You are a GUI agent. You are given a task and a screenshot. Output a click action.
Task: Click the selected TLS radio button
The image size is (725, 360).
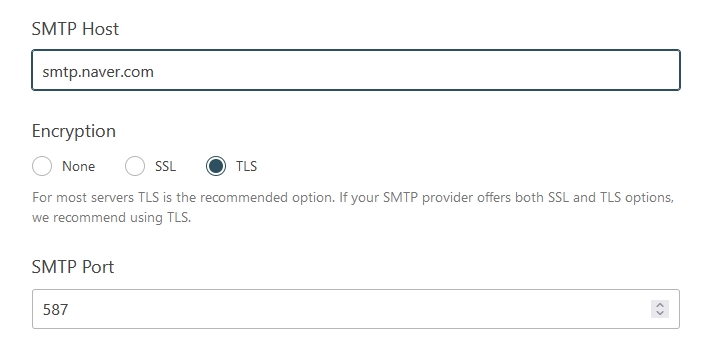pyautogui.click(x=216, y=166)
